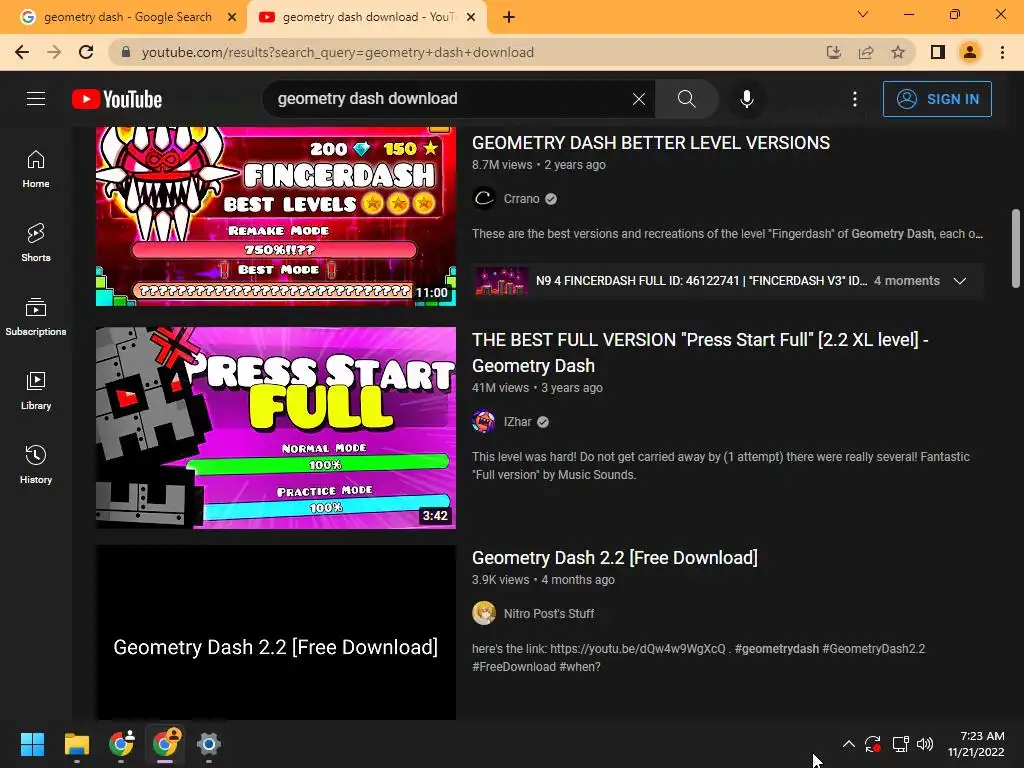The image size is (1024, 768).
Task: Click the install app icon in address bar
Action: [x=833, y=52]
